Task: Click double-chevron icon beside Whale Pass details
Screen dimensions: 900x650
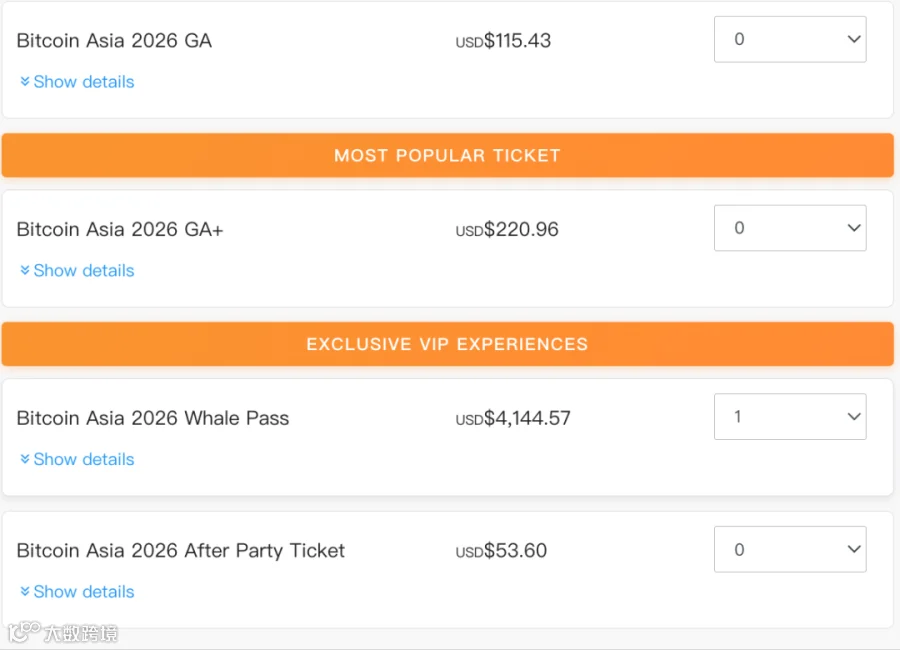Action: click(x=25, y=459)
